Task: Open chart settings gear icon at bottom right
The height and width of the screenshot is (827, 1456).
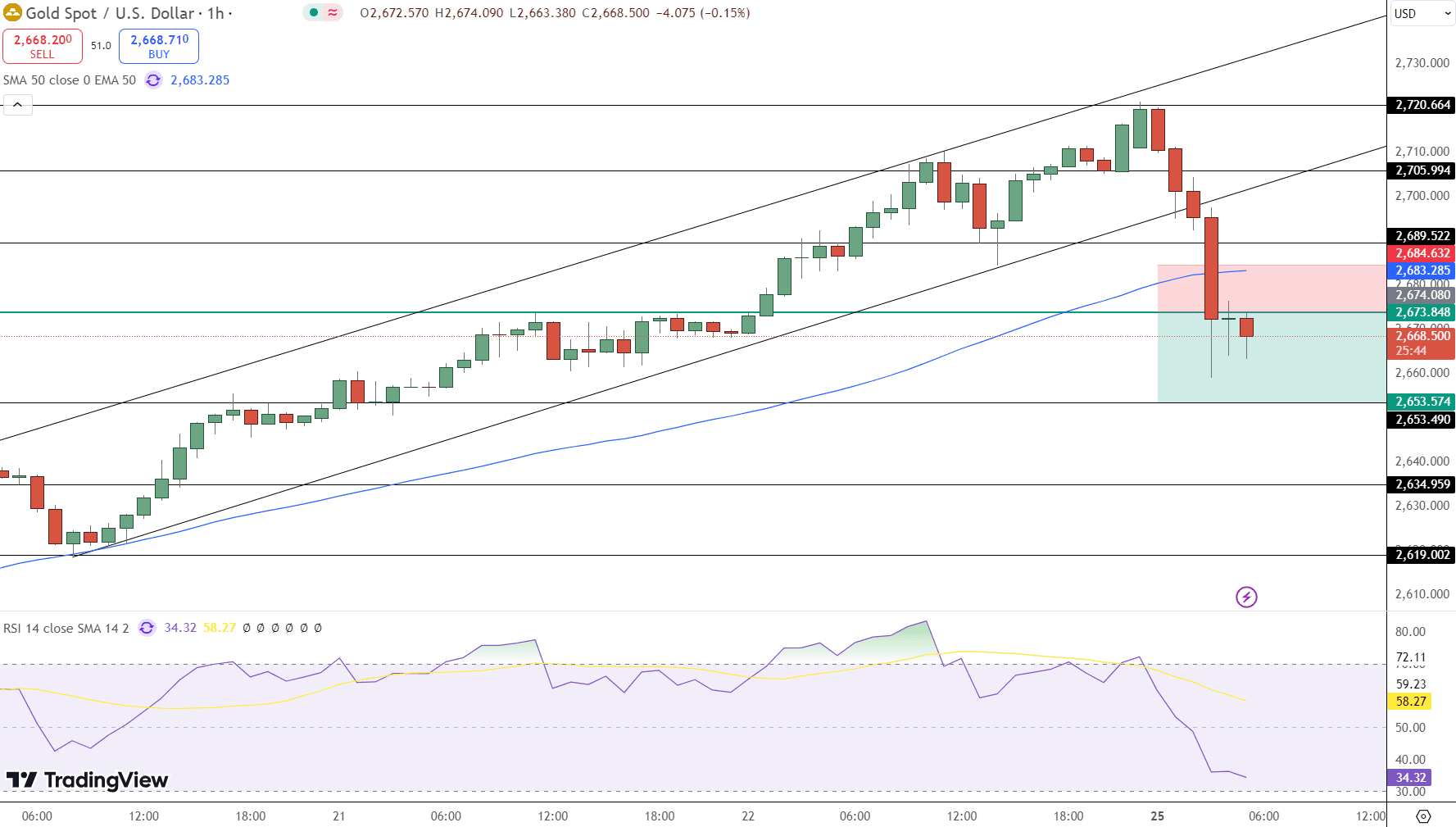Action: [1423, 816]
